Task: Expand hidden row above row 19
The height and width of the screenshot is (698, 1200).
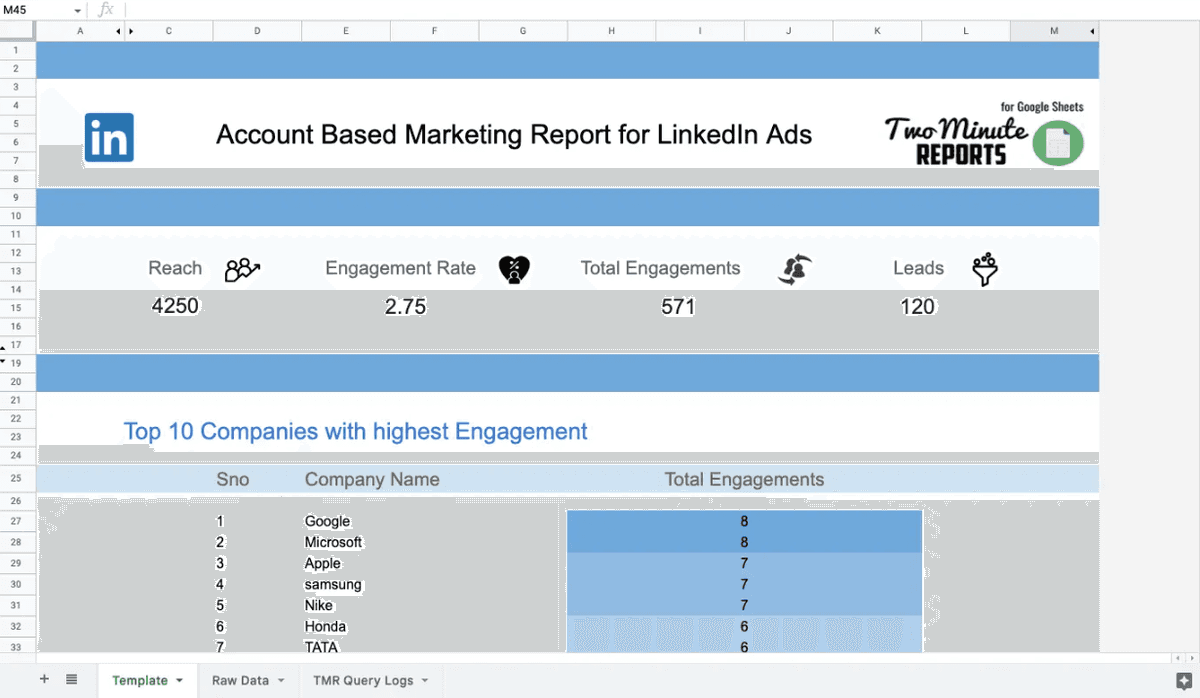Action: tap(3, 360)
